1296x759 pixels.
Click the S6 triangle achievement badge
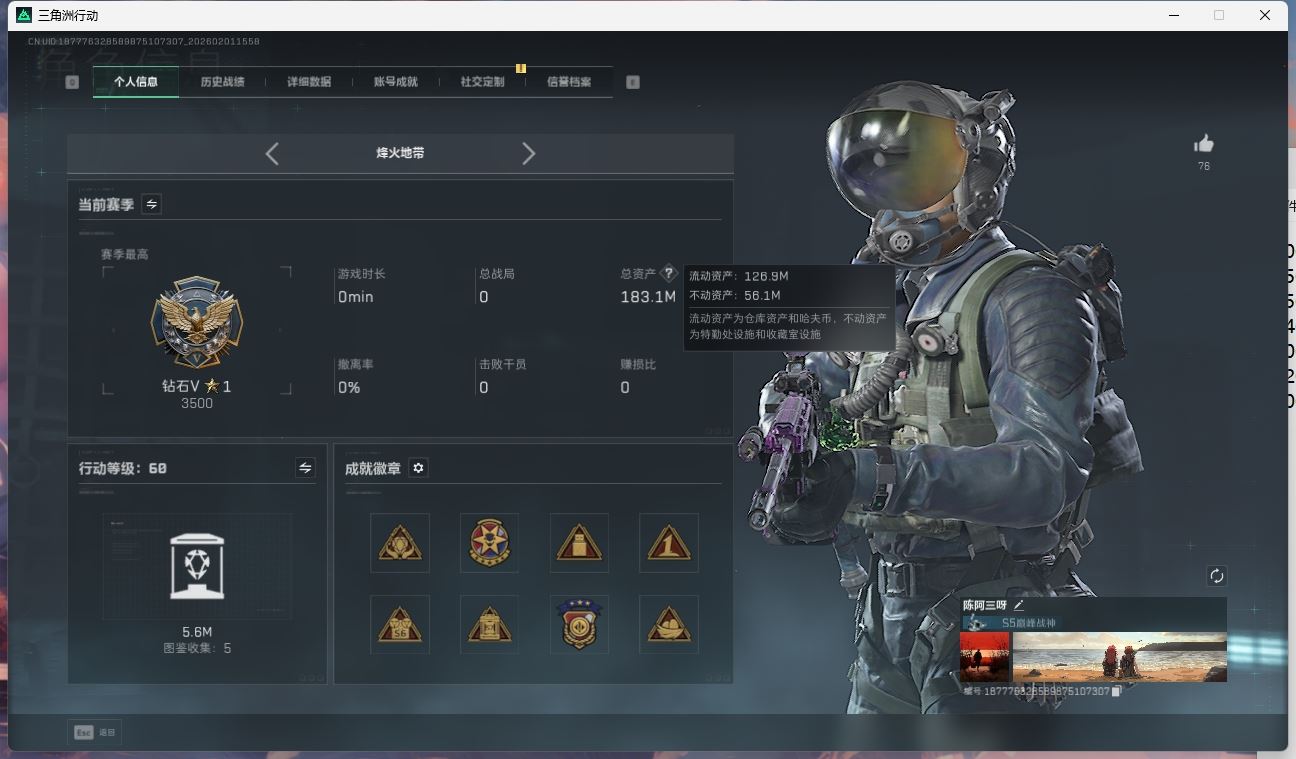(x=399, y=625)
